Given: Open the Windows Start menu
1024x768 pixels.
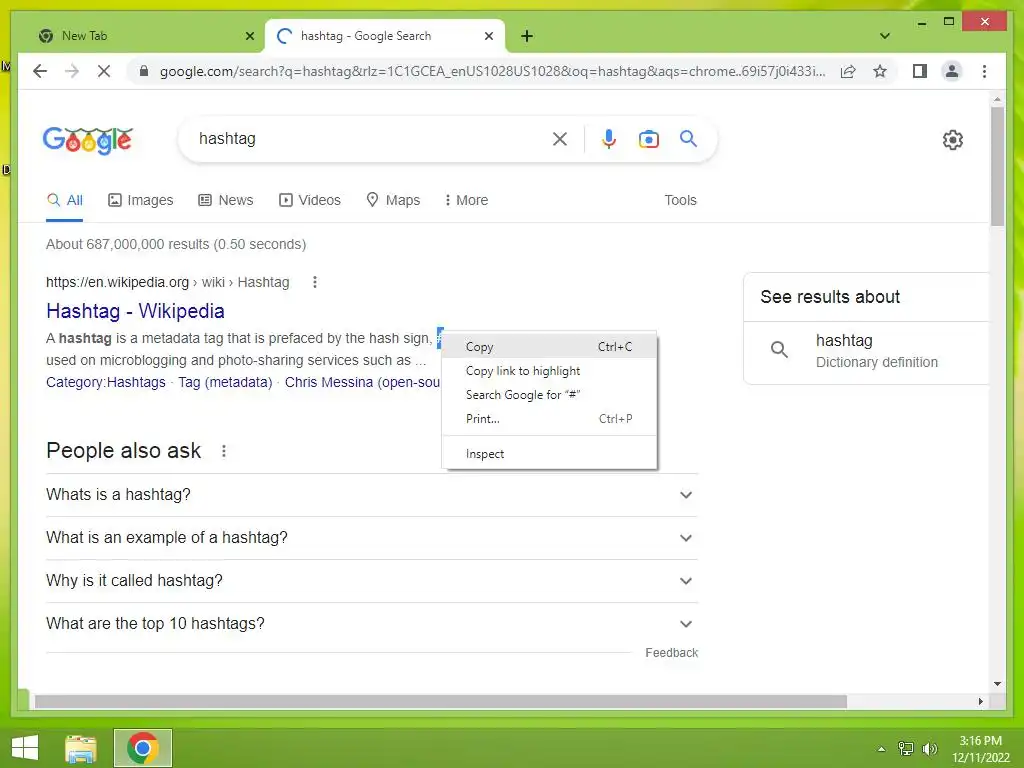Looking at the screenshot, I should 25,748.
